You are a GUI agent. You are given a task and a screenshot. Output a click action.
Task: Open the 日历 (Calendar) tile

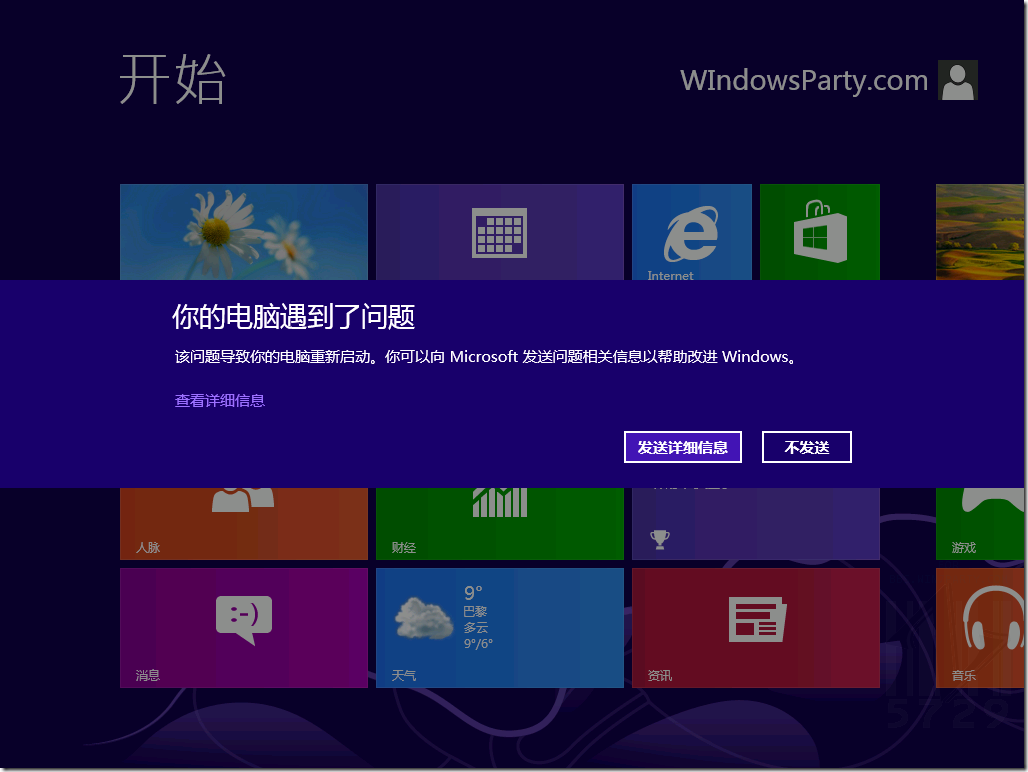point(500,232)
